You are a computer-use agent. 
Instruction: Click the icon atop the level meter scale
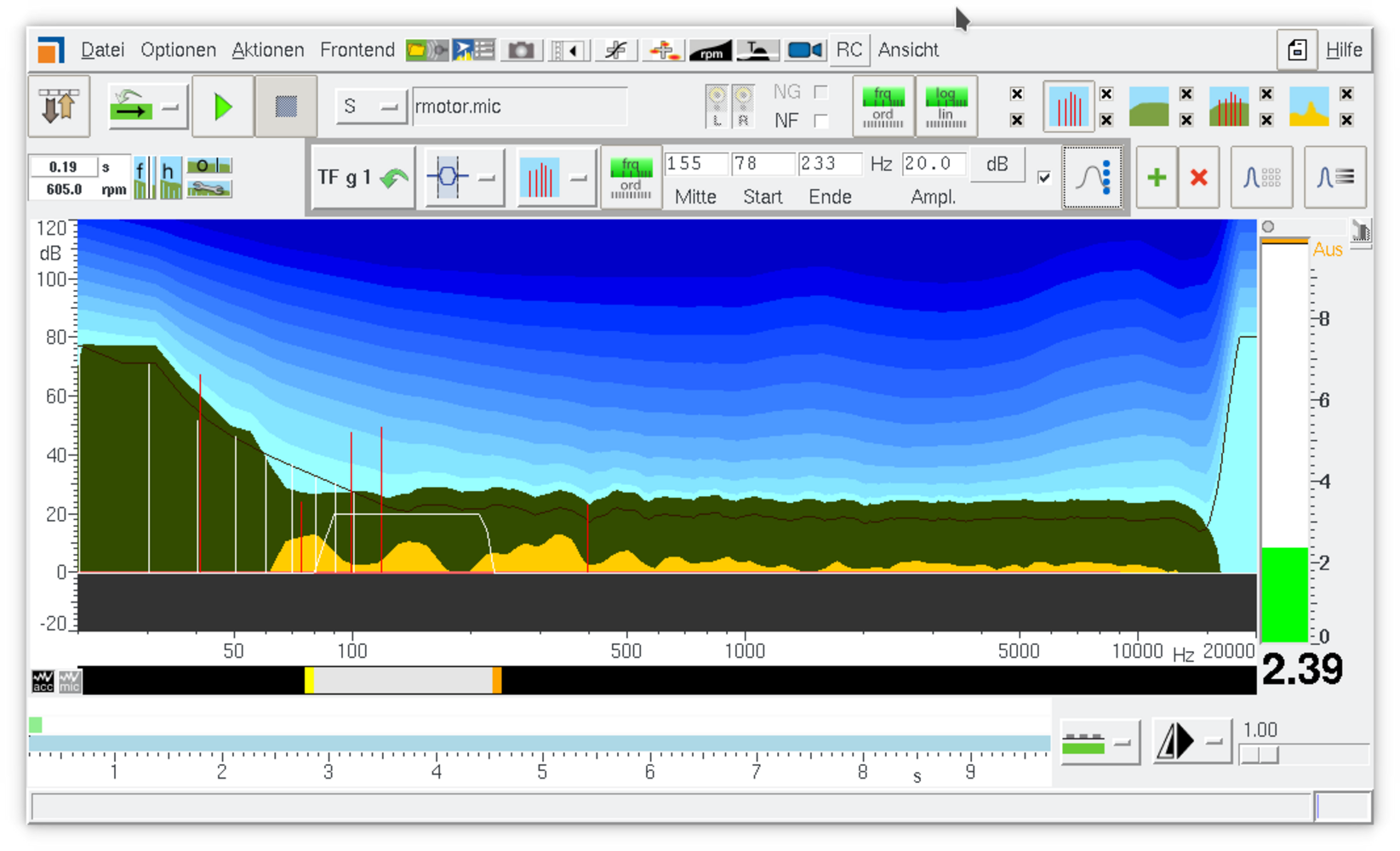(1361, 230)
